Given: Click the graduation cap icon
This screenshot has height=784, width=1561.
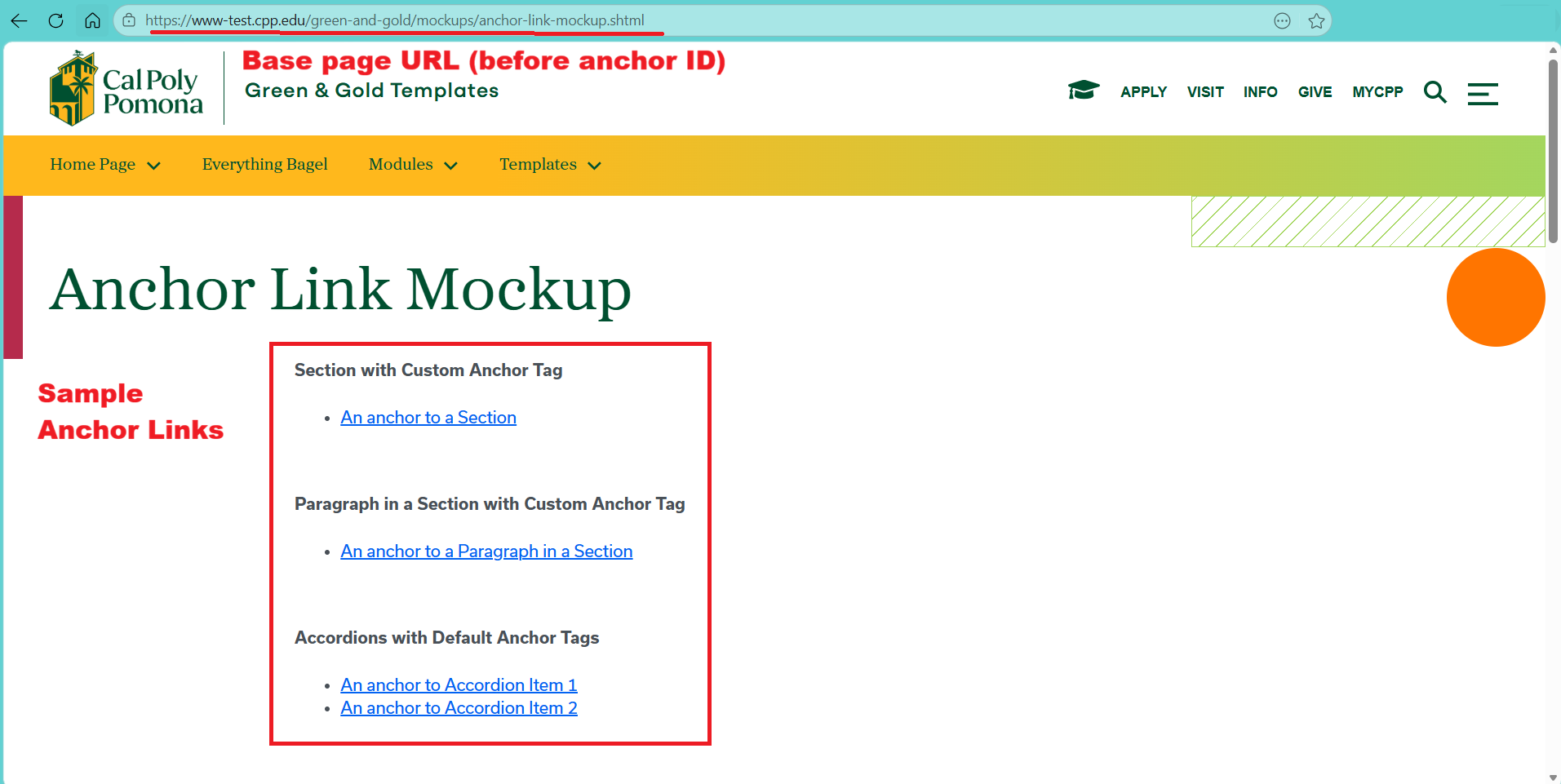Looking at the screenshot, I should pyautogui.click(x=1084, y=90).
